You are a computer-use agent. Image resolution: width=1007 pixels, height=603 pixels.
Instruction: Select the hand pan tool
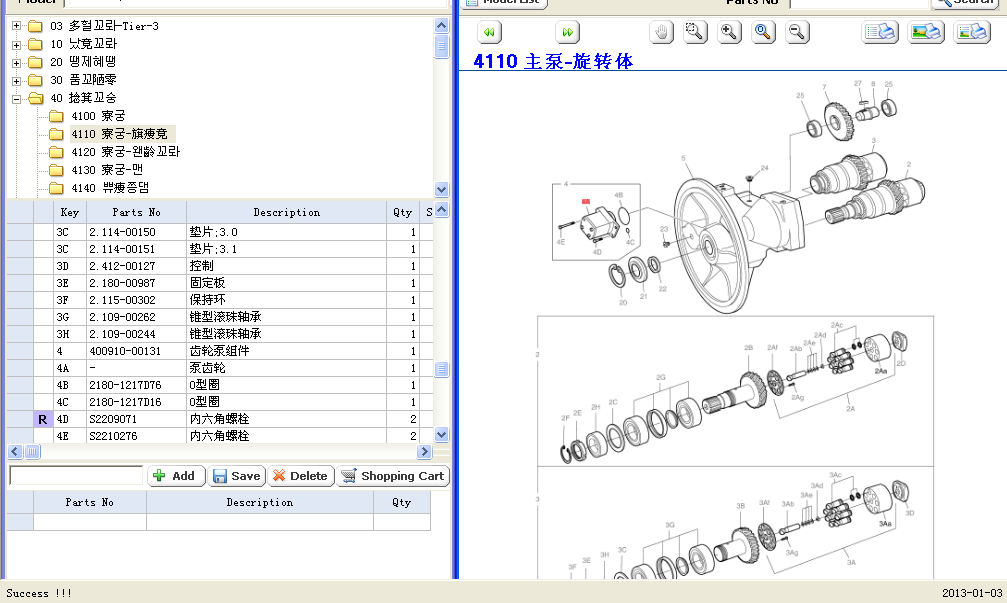coord(661,32)
